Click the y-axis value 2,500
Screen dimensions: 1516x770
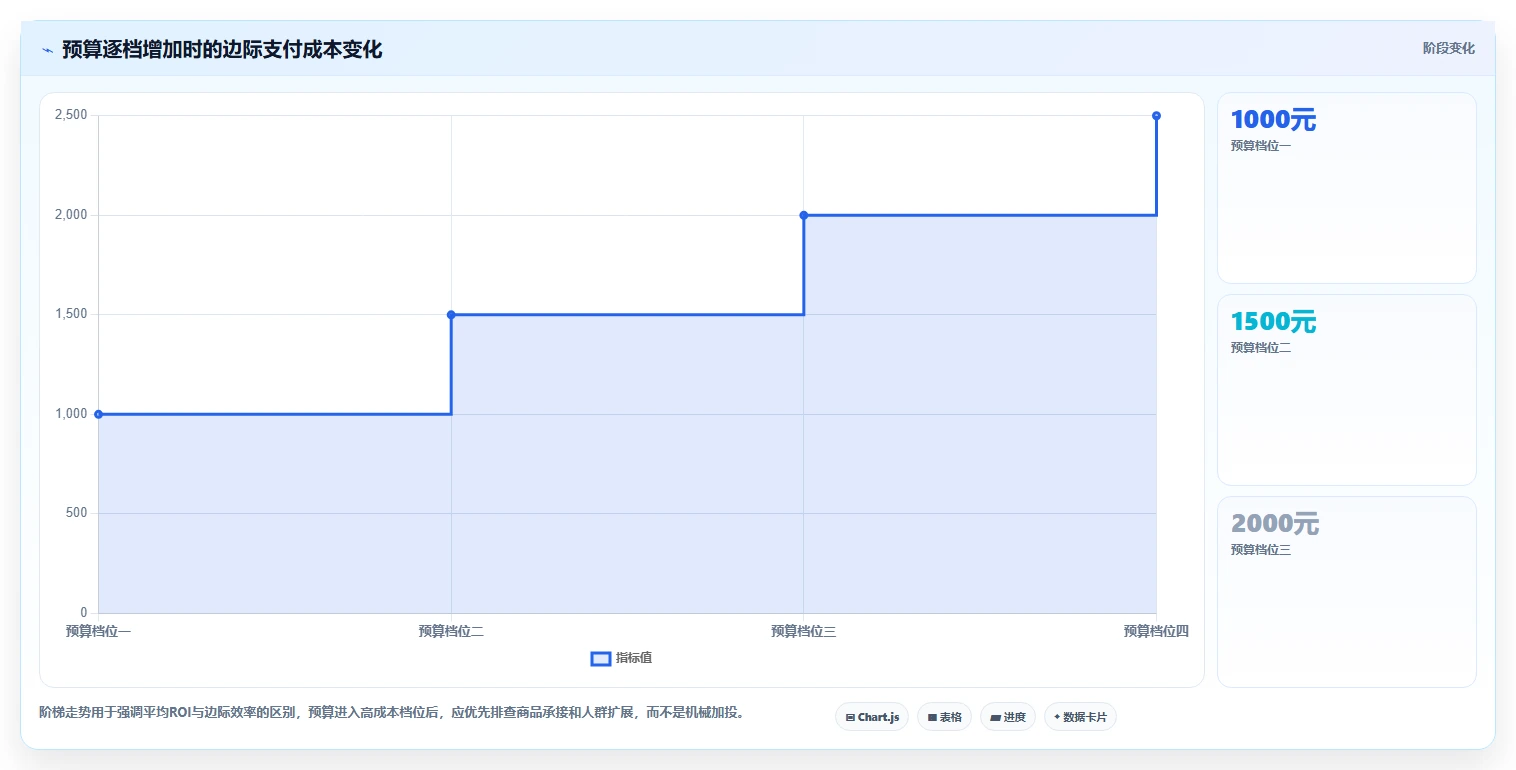pos(71,116)
